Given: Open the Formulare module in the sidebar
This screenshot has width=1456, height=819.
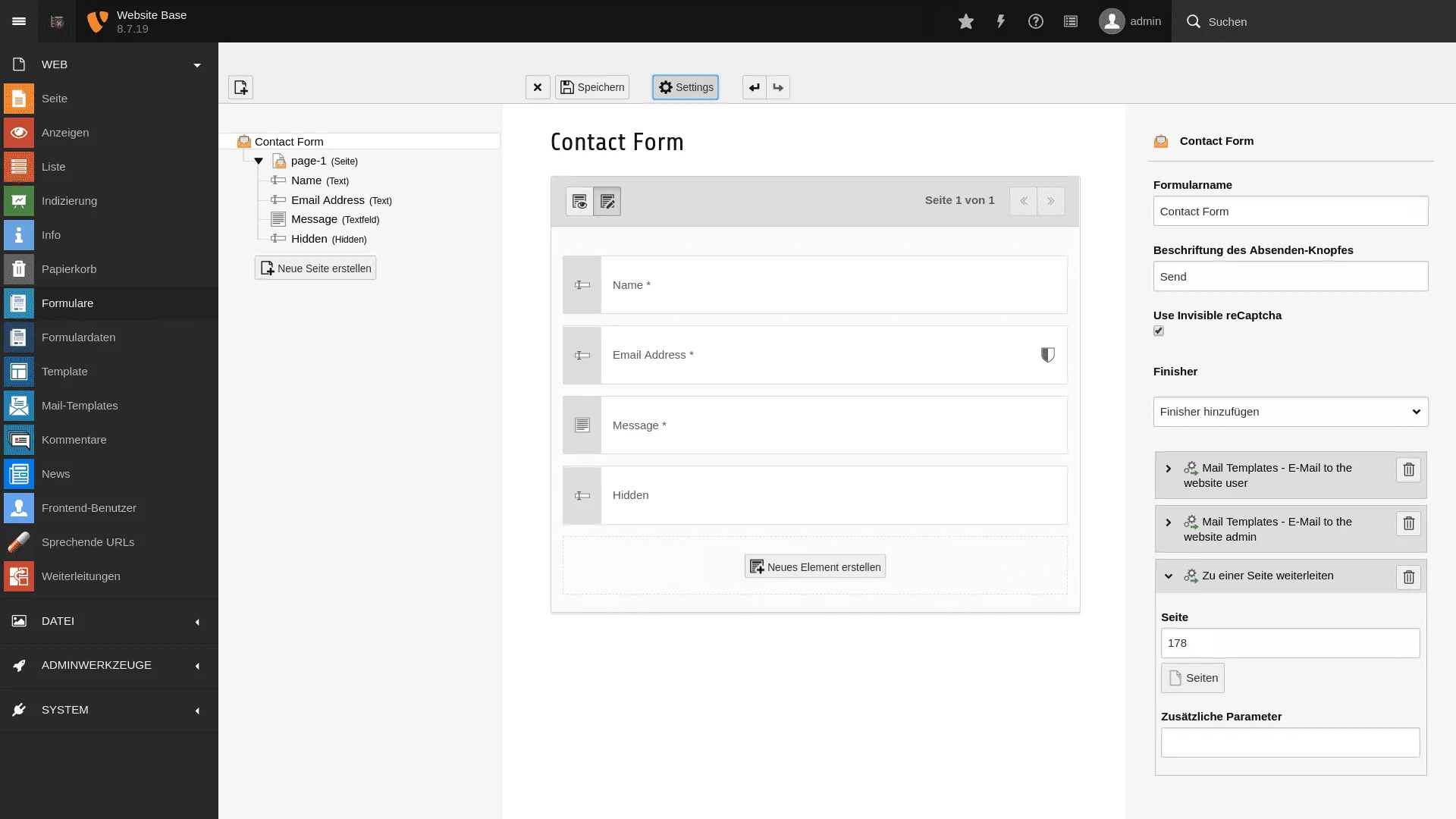Looking at the screenshot, I should point(67,303).
